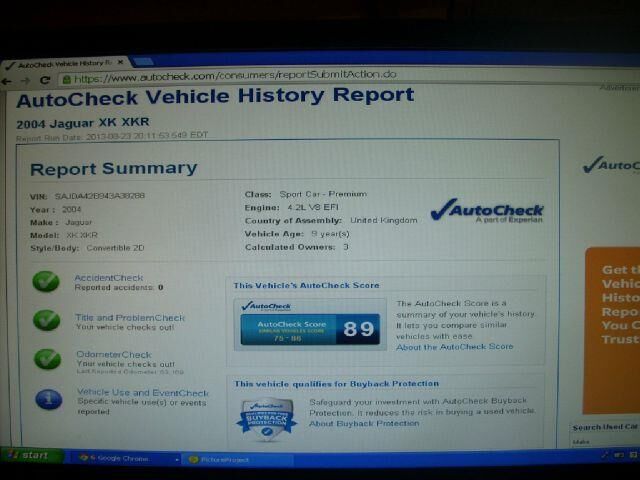Go forward with the browser forward arrow
Viewport: 640px width, 480px height.
tap(25, 81)
